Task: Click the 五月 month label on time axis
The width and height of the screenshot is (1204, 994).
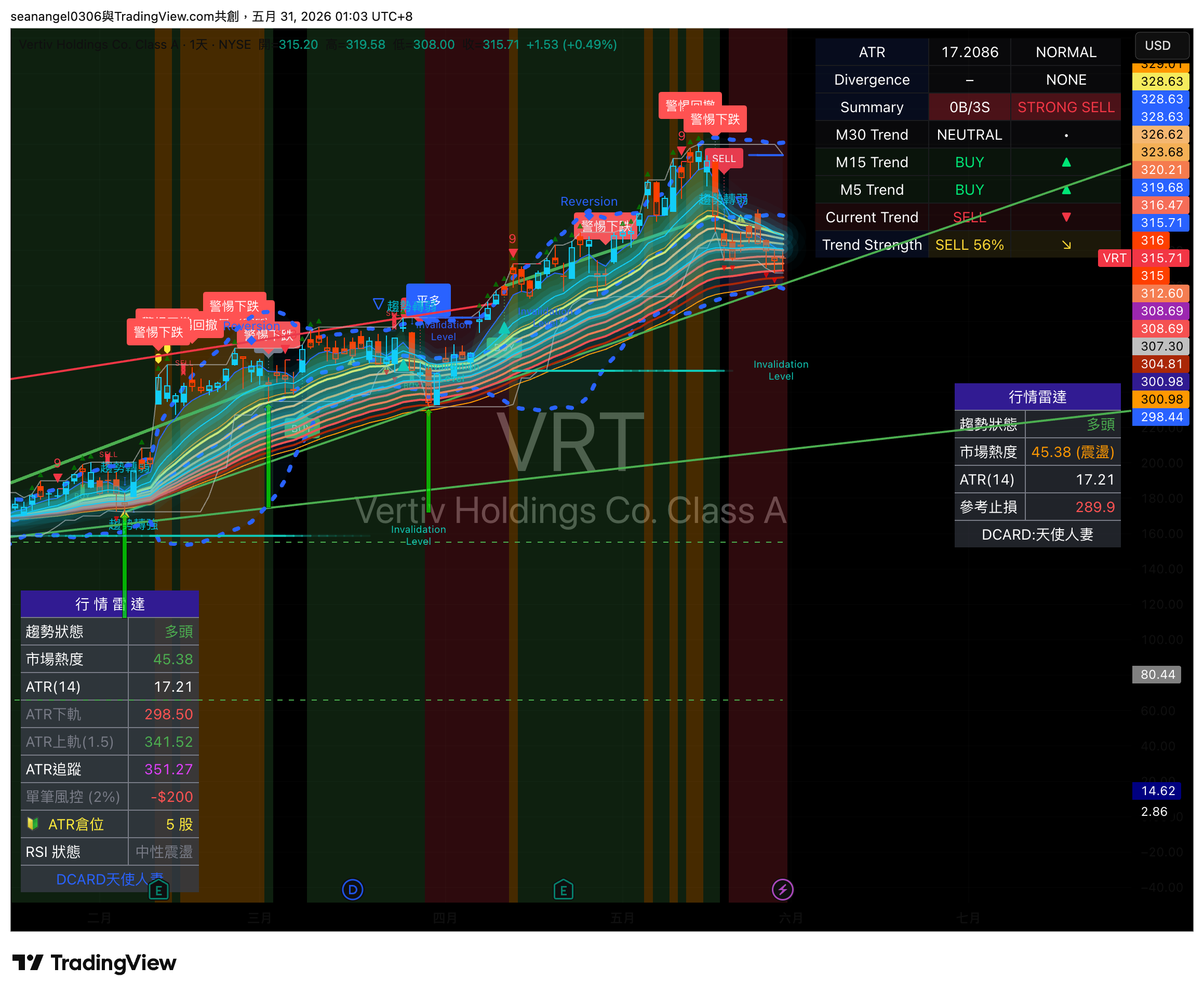Action: tap(622, 918)
